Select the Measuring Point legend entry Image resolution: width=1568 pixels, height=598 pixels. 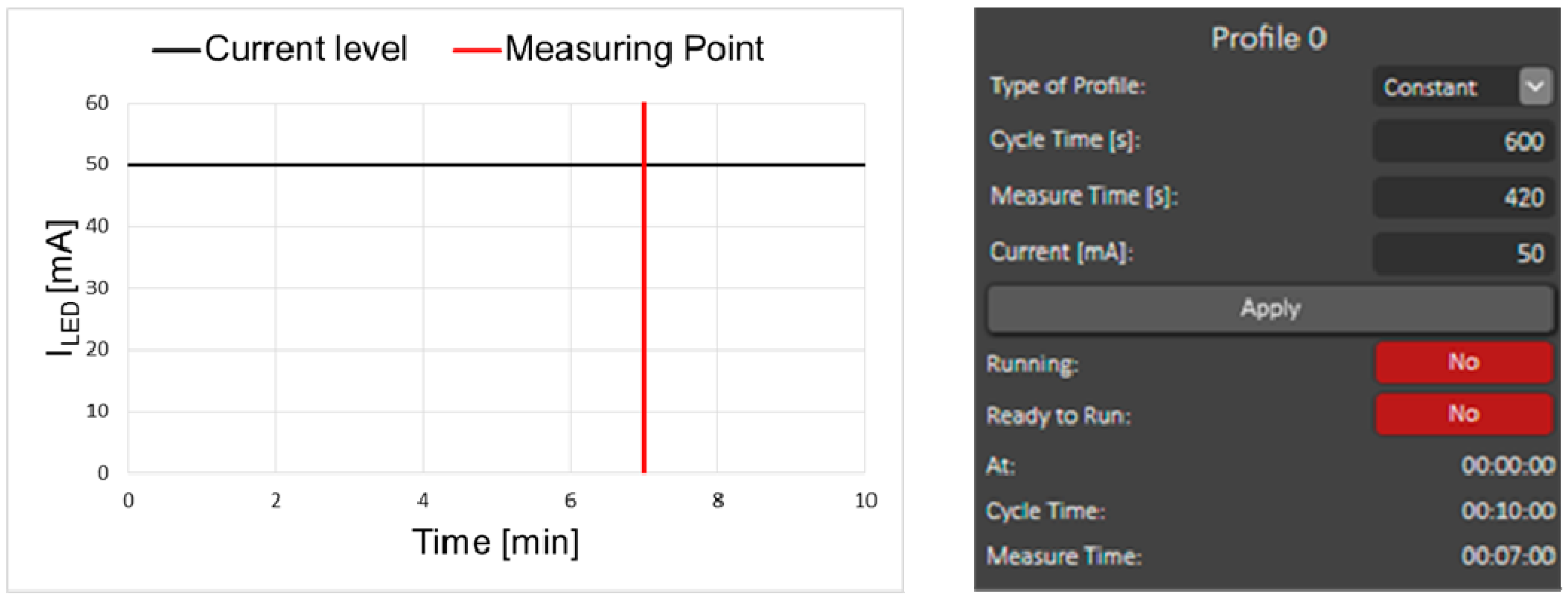[609, 49]
